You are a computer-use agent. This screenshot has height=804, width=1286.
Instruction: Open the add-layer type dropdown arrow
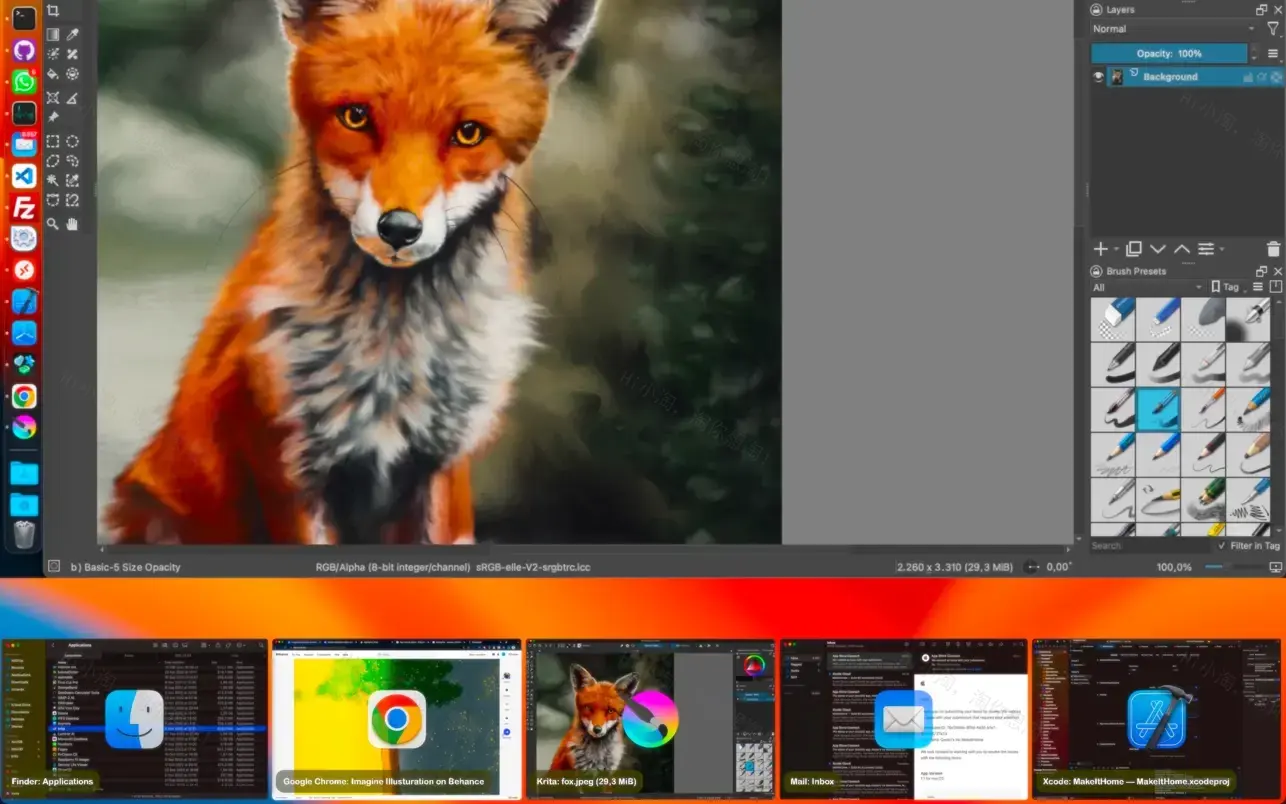(x=1116, y=249)
